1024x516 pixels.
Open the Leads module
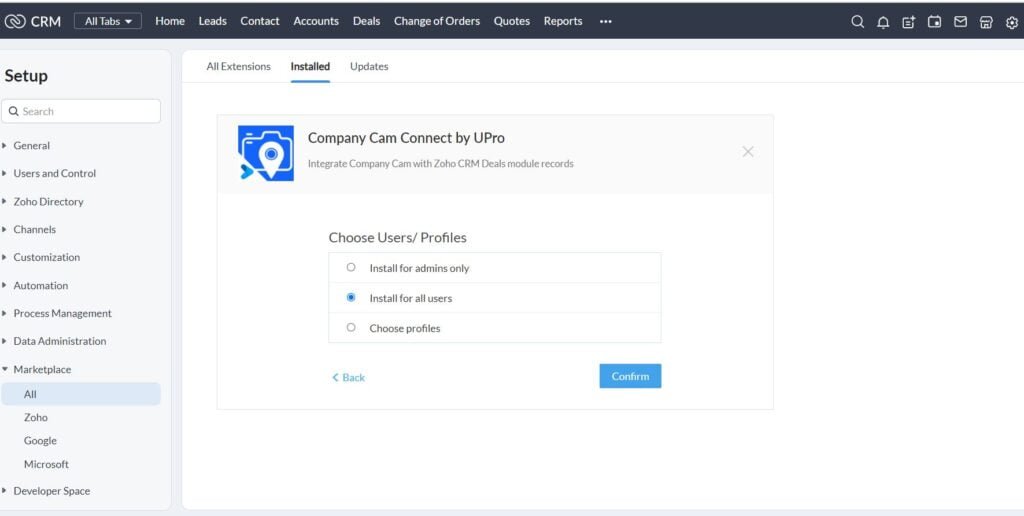(x=212, y=21)
